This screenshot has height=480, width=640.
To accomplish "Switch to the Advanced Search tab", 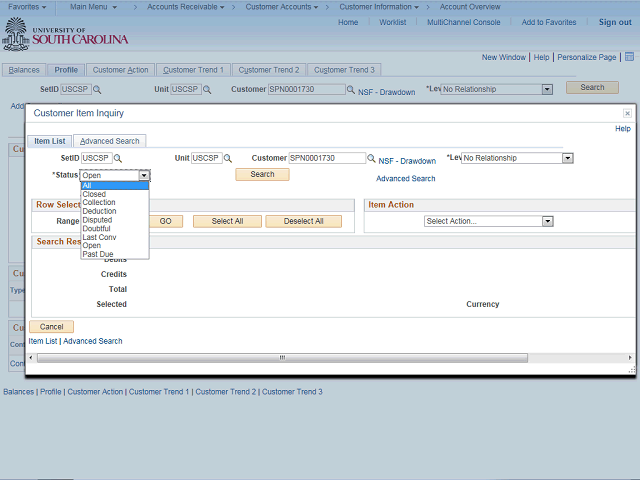I will pos(110,141).
